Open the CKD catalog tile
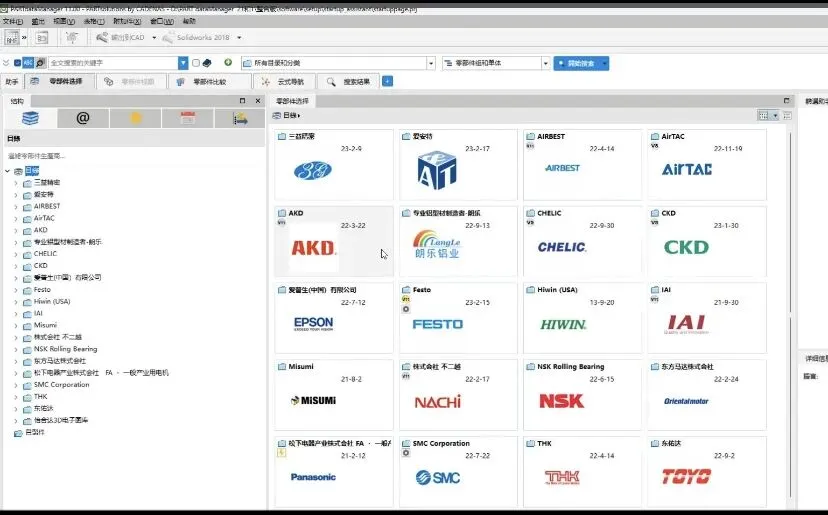This screenshot has width=828, height=515. click(707, 241)
